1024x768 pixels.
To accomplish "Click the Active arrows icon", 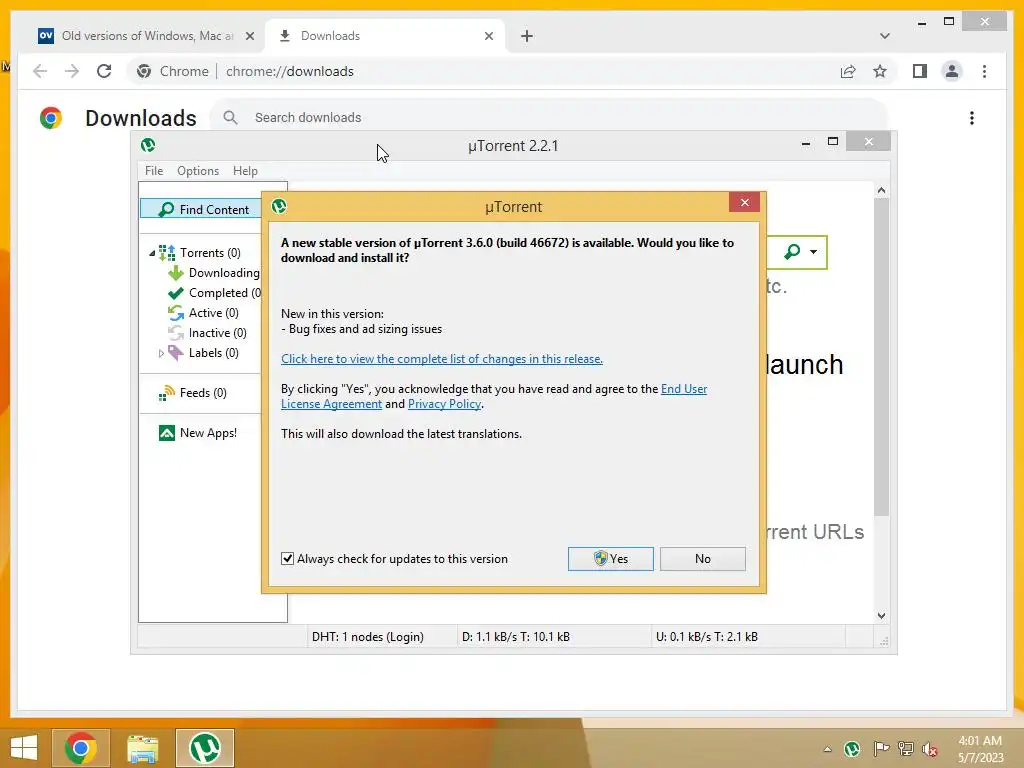I will tap(176, 313).
